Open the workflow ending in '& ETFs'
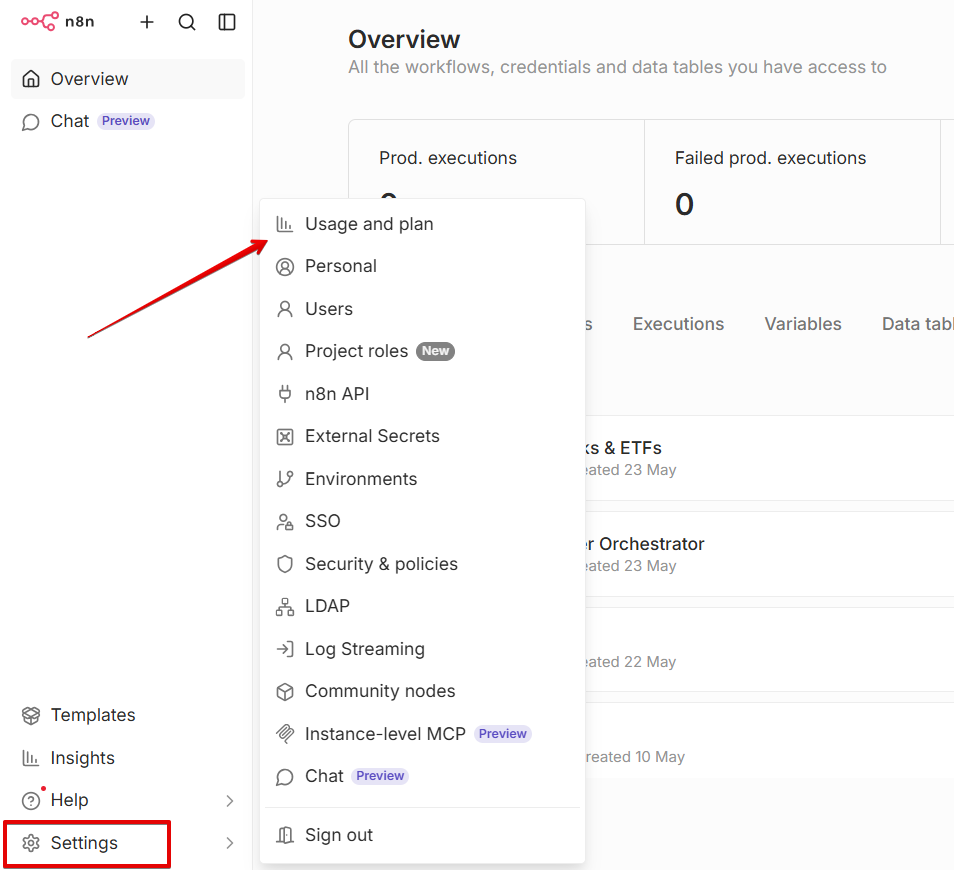The width and height of the screenshot is (954, 872). pyautogui.click(x=770, y=459)
